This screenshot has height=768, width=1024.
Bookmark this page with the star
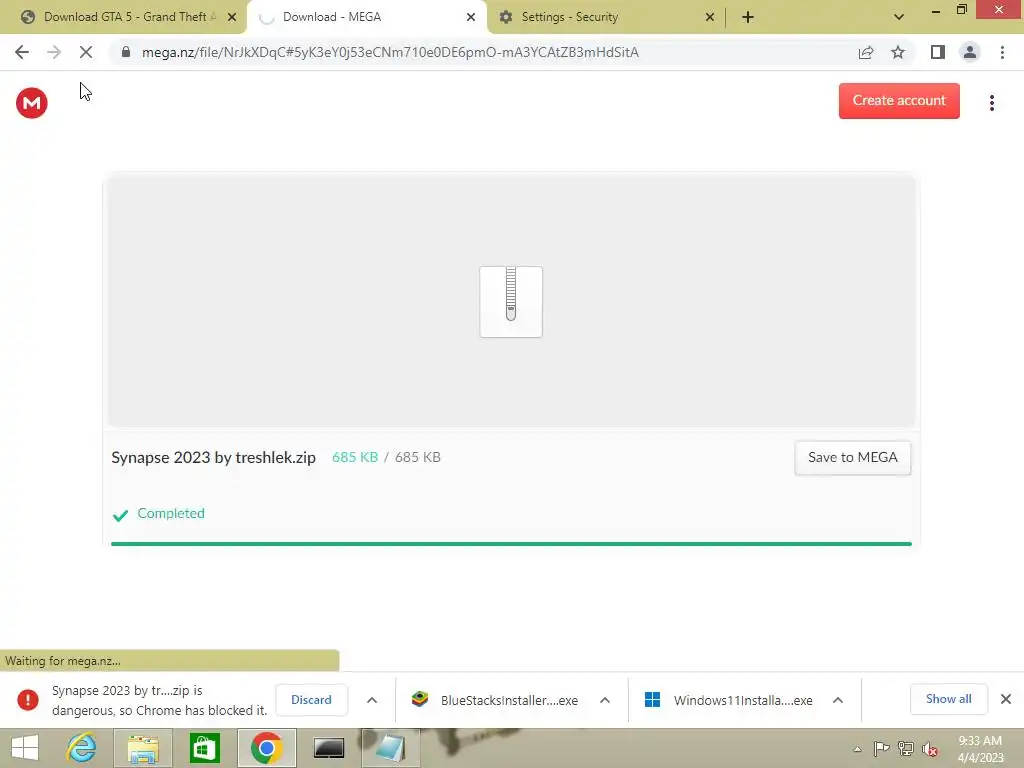(898, 52)
